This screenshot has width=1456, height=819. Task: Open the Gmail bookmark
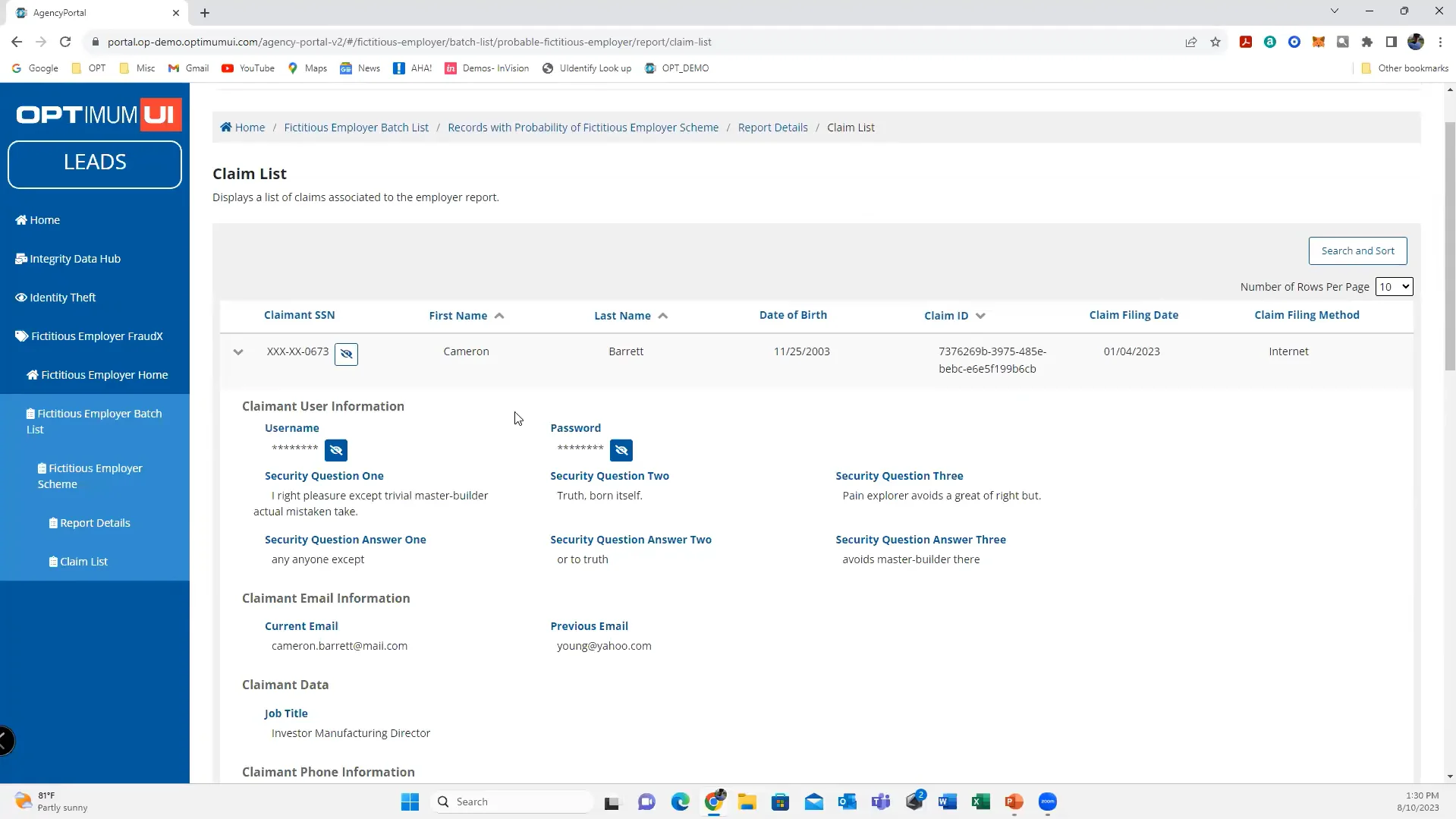click(x=188, y=68)
